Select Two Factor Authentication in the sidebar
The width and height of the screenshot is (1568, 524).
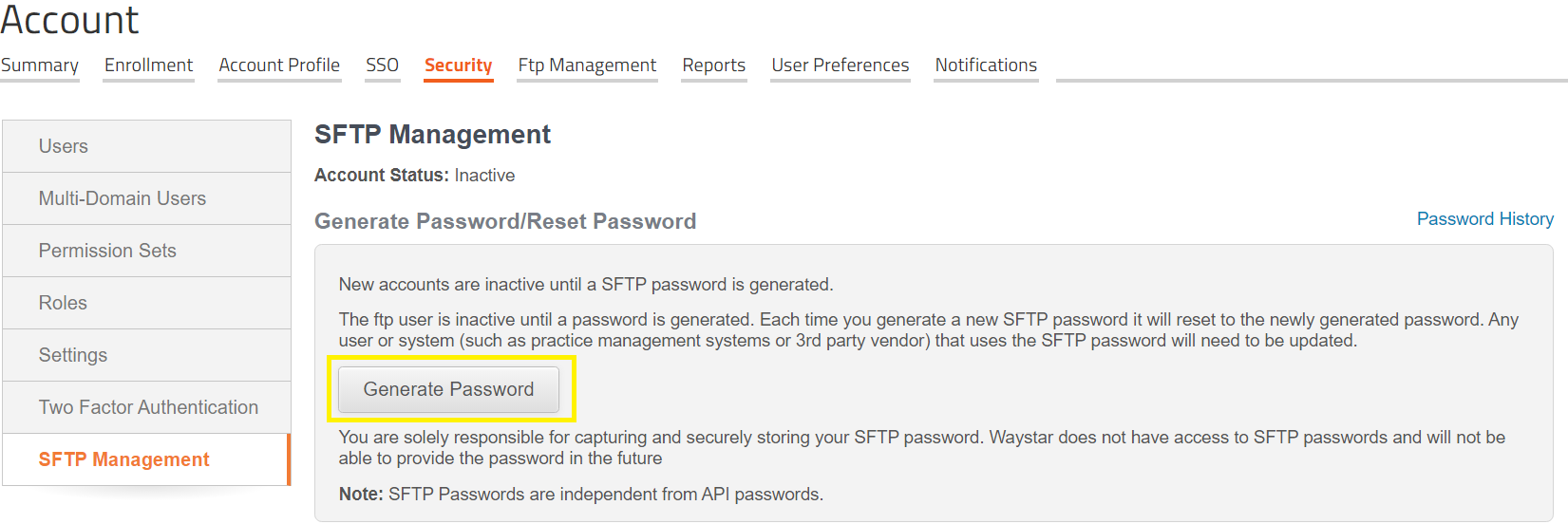pos(148,407)
